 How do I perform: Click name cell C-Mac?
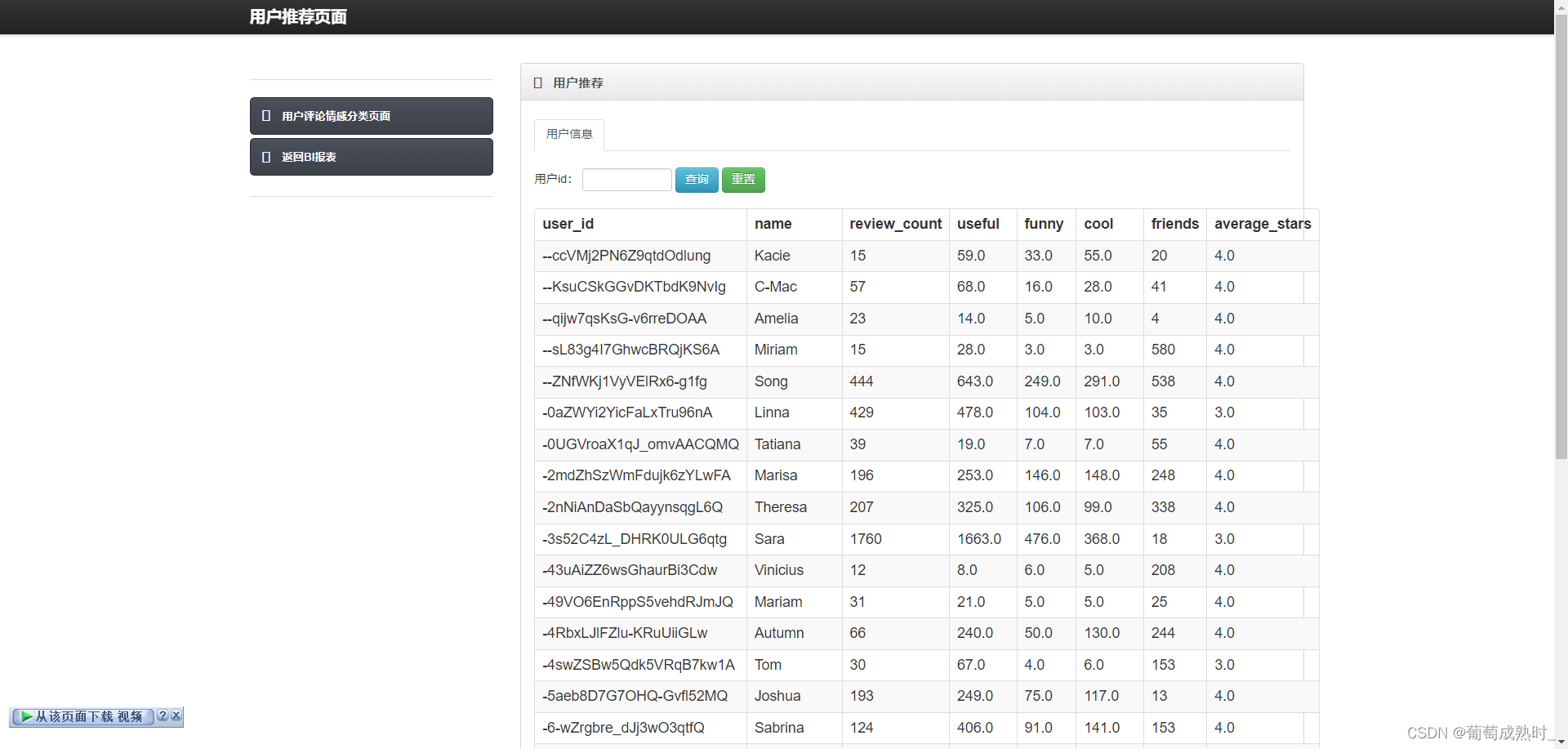coord(775,287)
